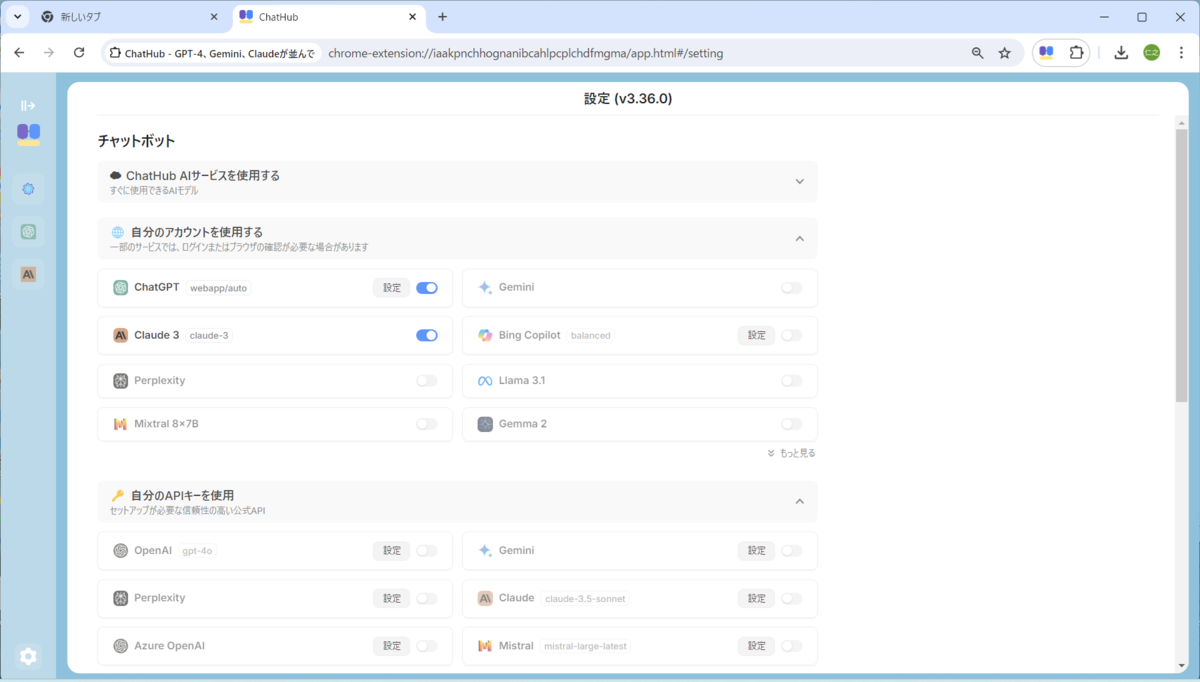The width and height of the screenshot is (1200, 682).
Task: Enable the Gemma 2 toggle
Action: (791, 424)
